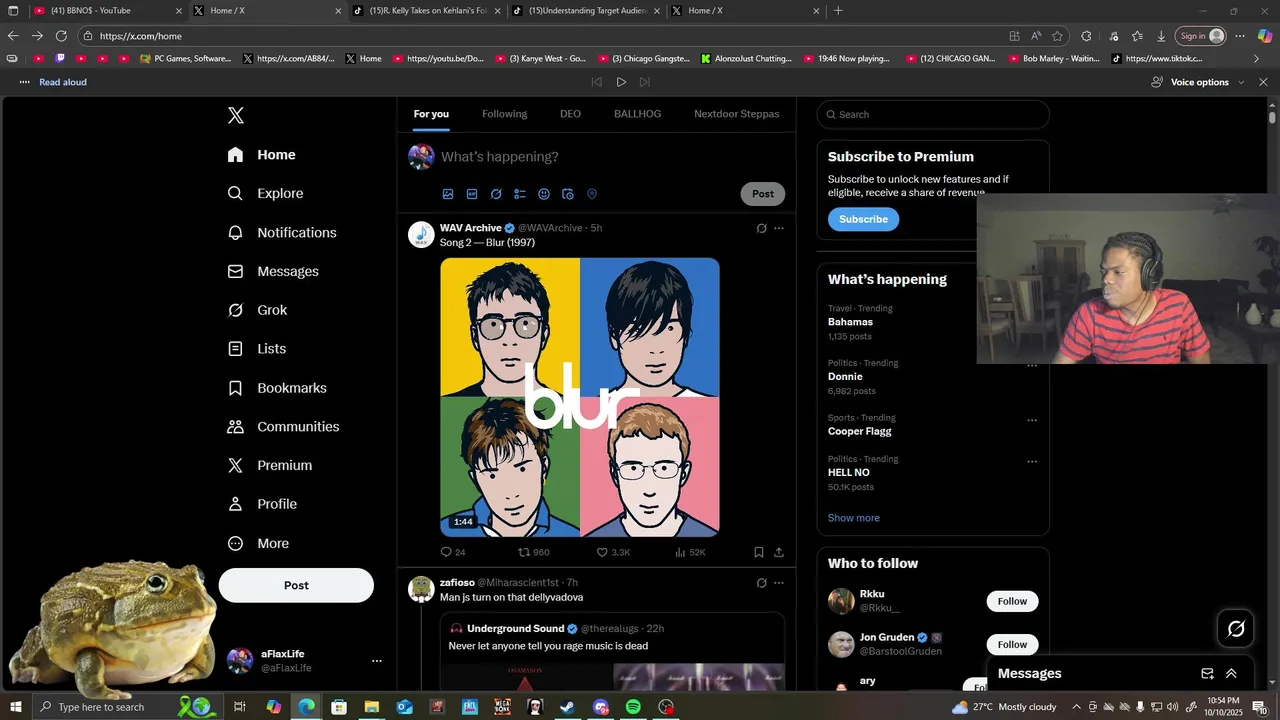Like the WAV Archive post

coord(613,552)
